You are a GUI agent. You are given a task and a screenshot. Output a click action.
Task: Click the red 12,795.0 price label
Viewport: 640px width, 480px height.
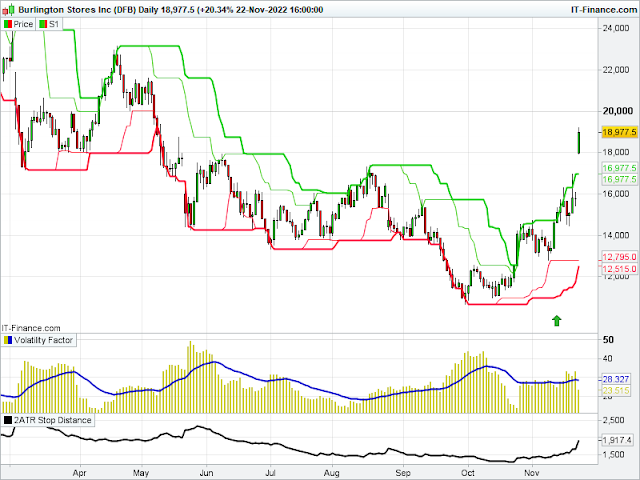point(619,257)
